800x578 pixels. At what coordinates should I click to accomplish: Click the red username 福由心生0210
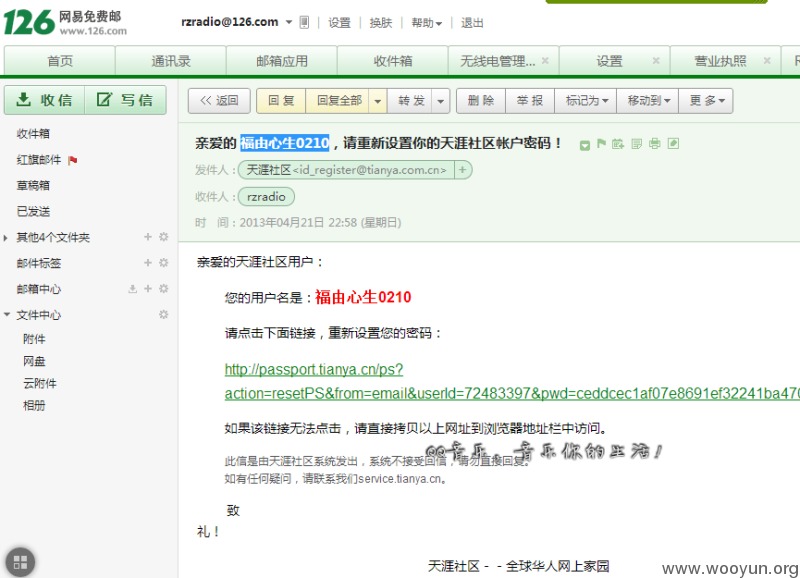coord(363,297)
